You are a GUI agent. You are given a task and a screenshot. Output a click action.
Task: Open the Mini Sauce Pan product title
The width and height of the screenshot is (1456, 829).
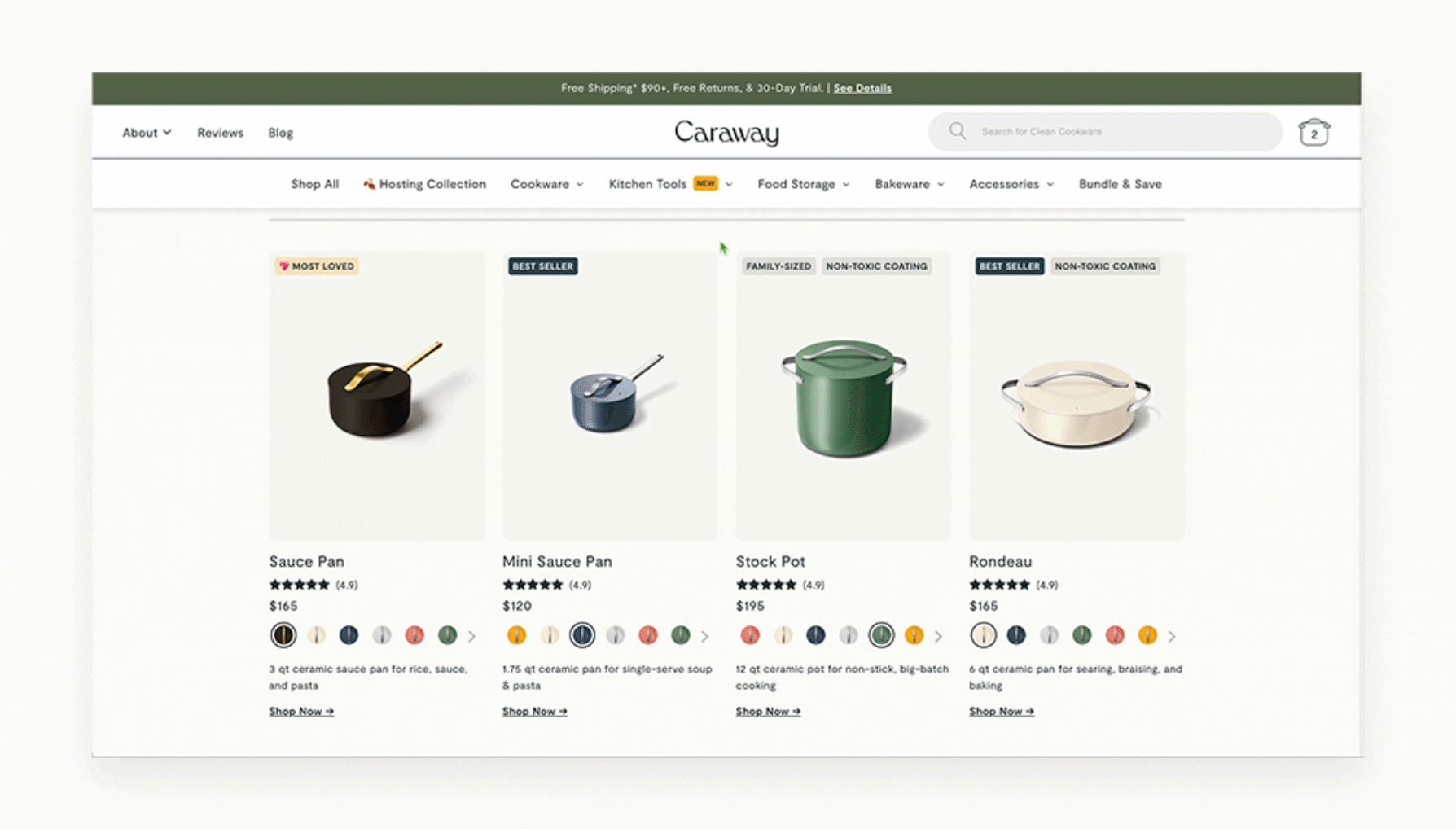557,561
